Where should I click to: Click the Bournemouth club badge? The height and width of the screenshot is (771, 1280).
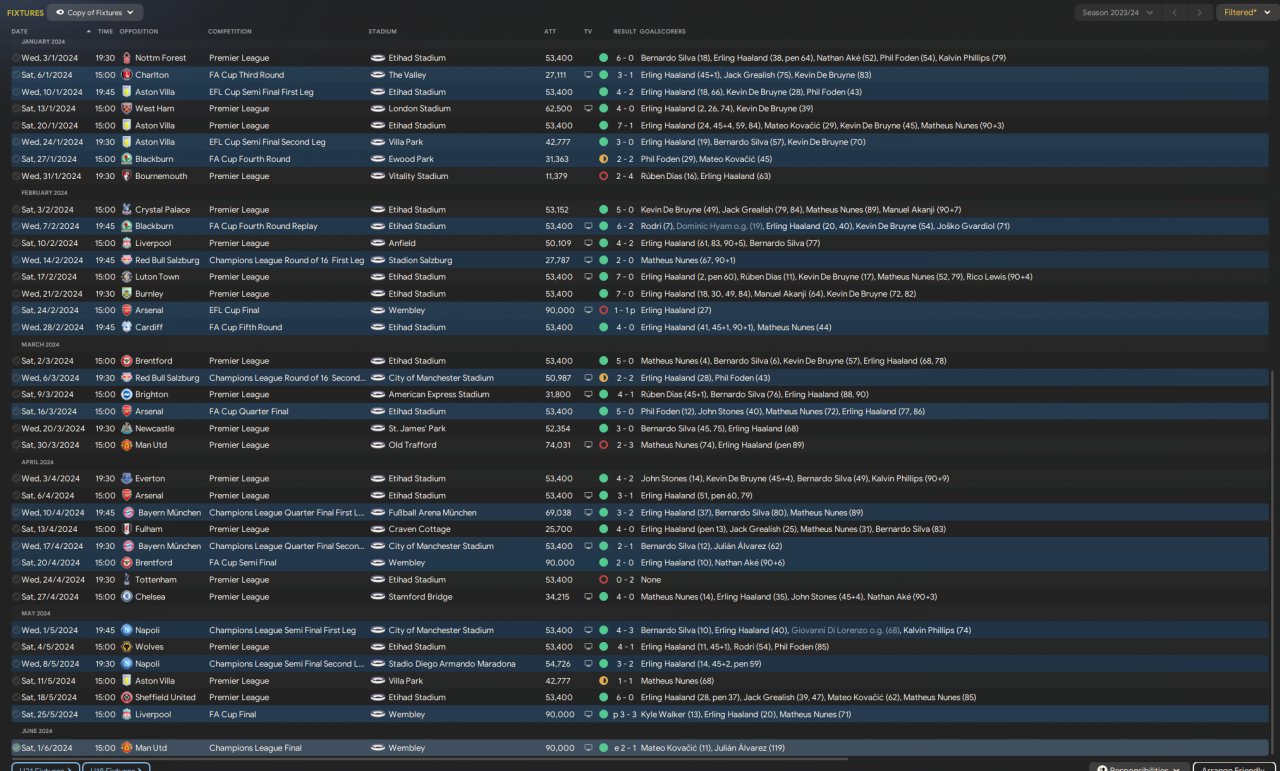pos(126,176)
